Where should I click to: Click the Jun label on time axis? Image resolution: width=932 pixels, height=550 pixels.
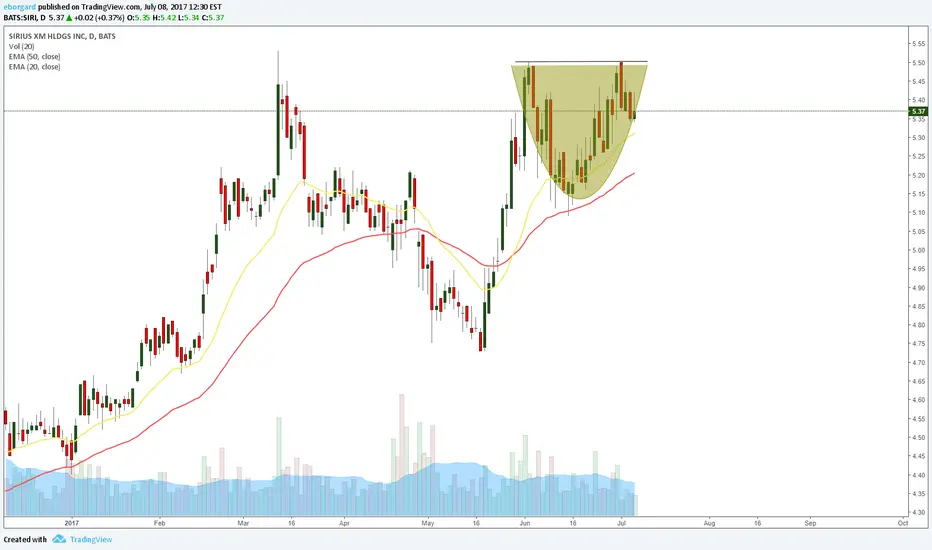524,523
